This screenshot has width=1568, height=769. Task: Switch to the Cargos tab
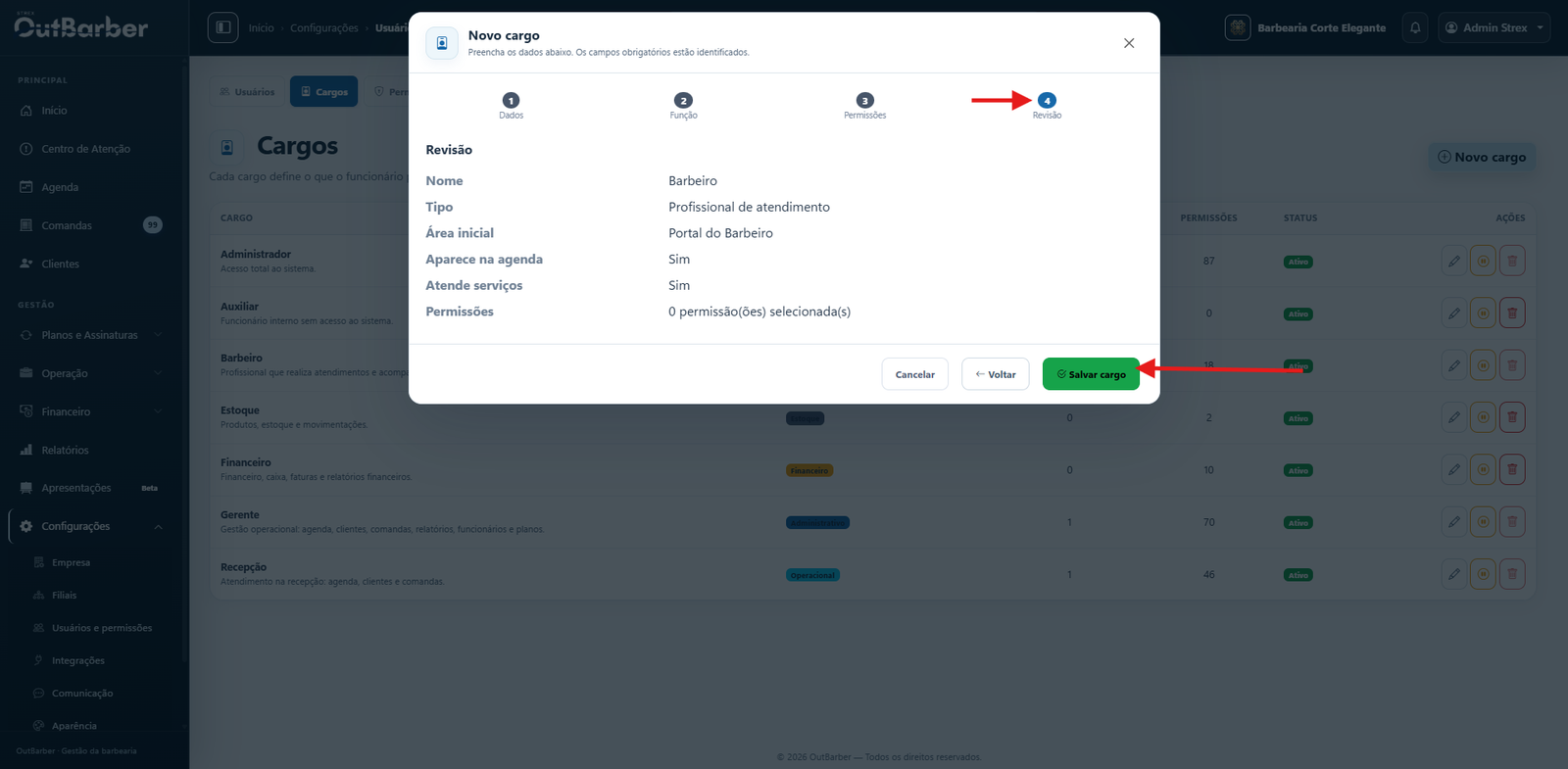(323, 92)
